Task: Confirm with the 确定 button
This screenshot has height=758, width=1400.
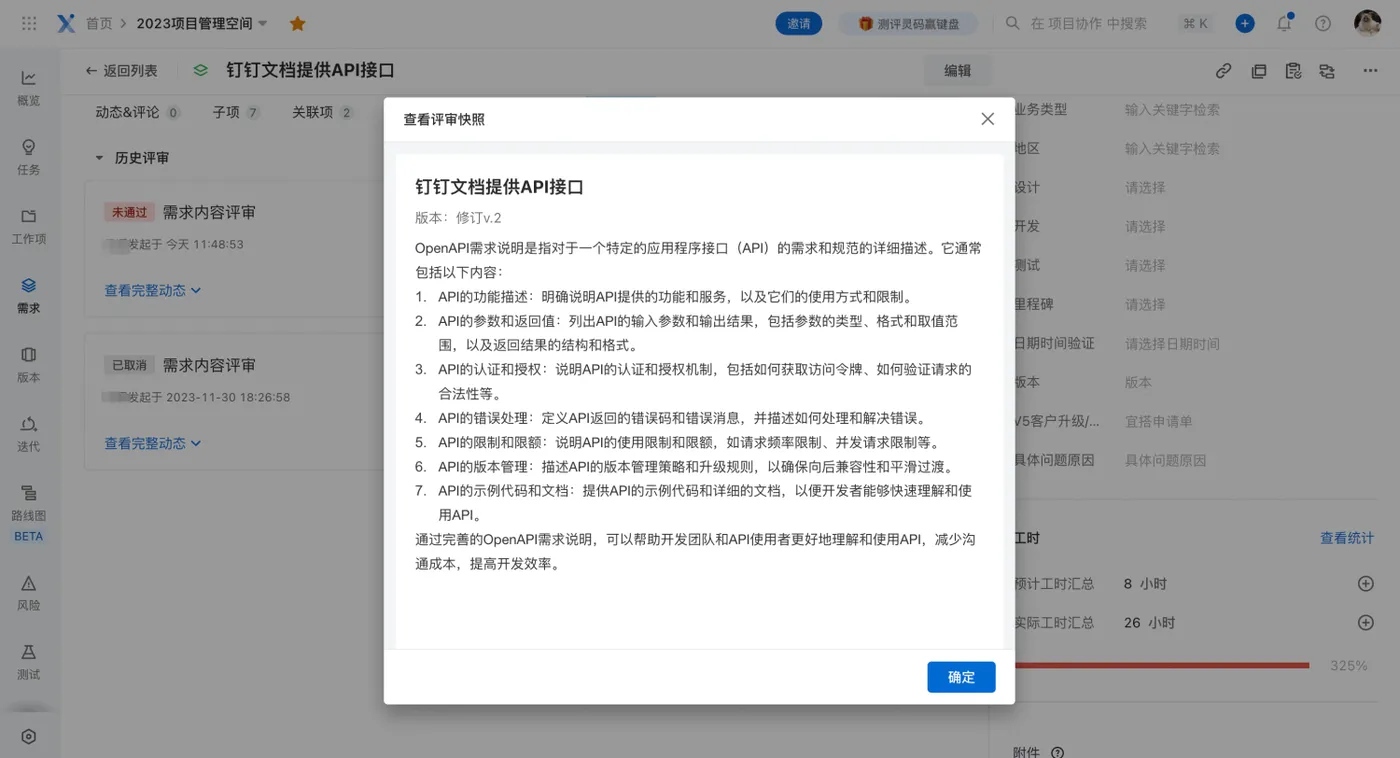Action: [x=961, y=677]
